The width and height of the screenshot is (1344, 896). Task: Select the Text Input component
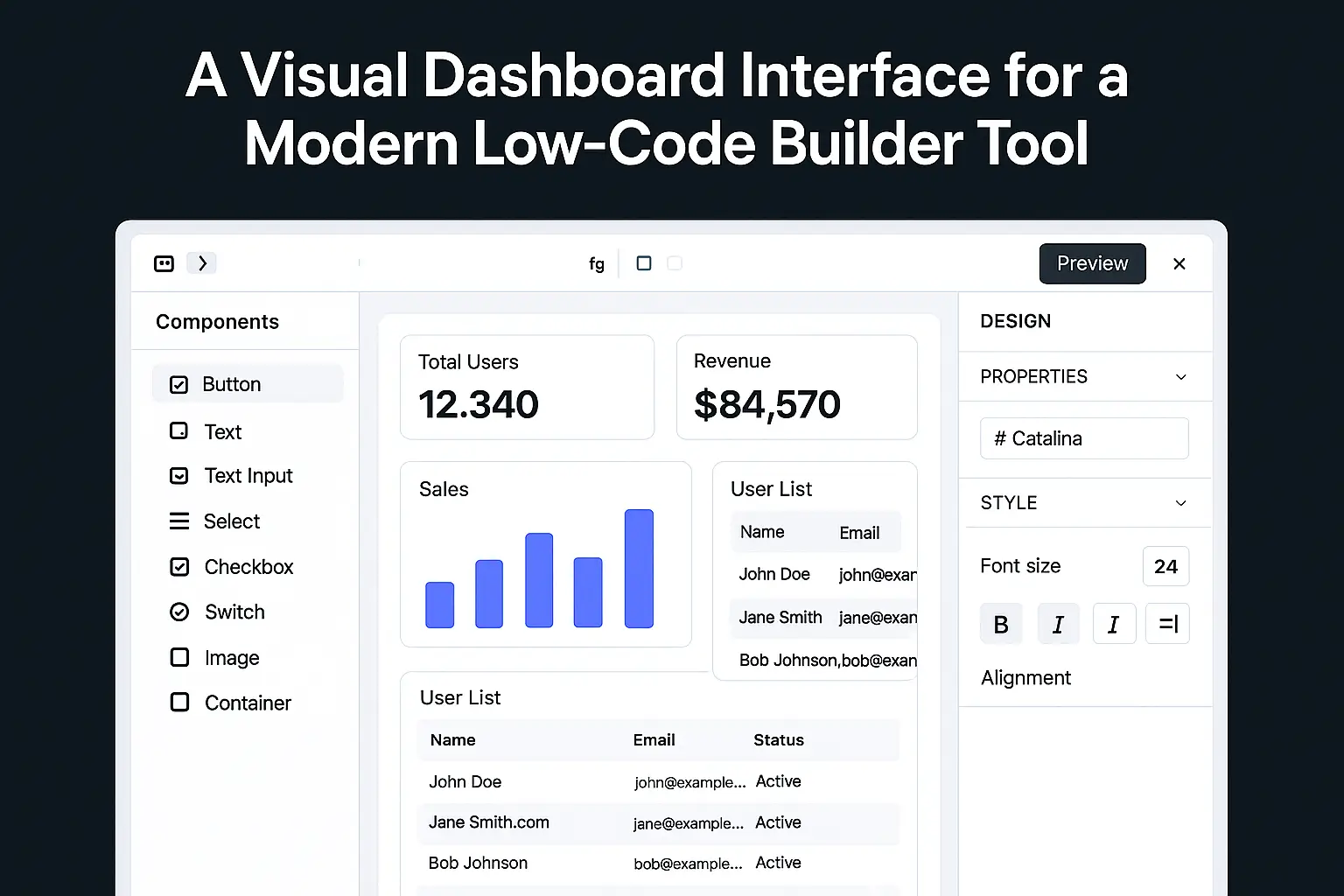pyautogui.click(x=248, y=475)
